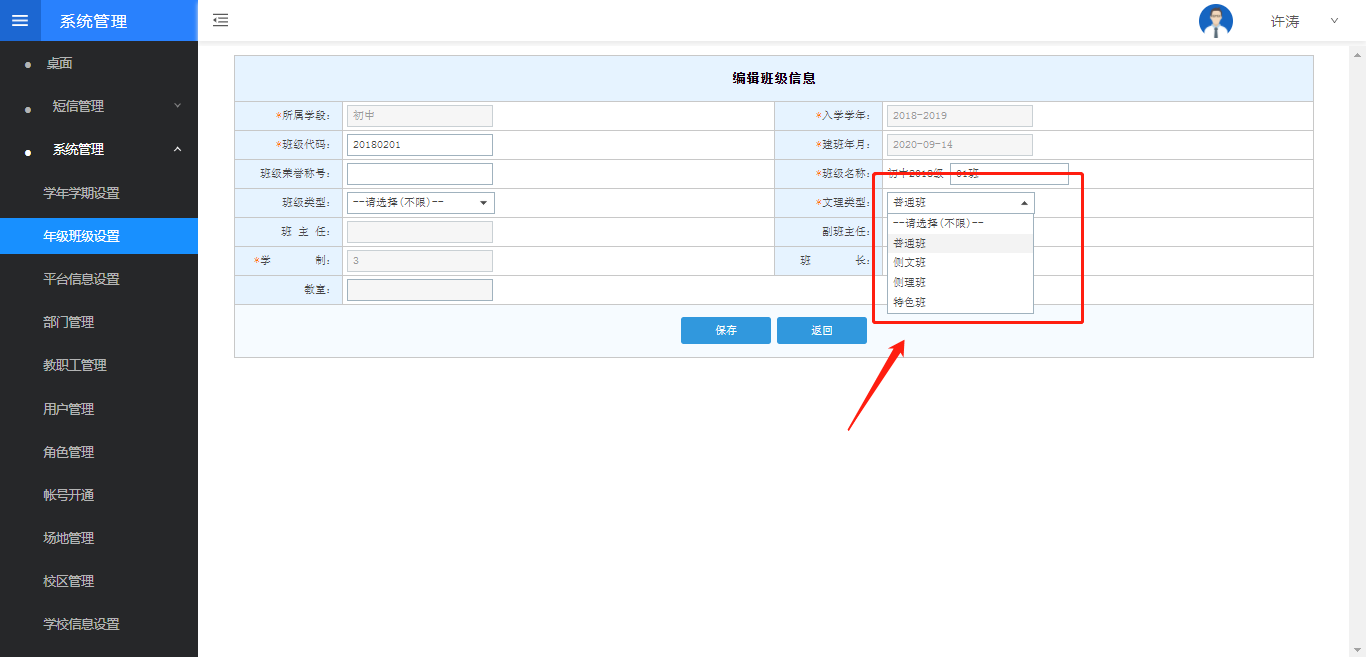This screenshot has width=1366, height=657.
Task: Click the 班级代码 input field
Action: click(419, 145)
